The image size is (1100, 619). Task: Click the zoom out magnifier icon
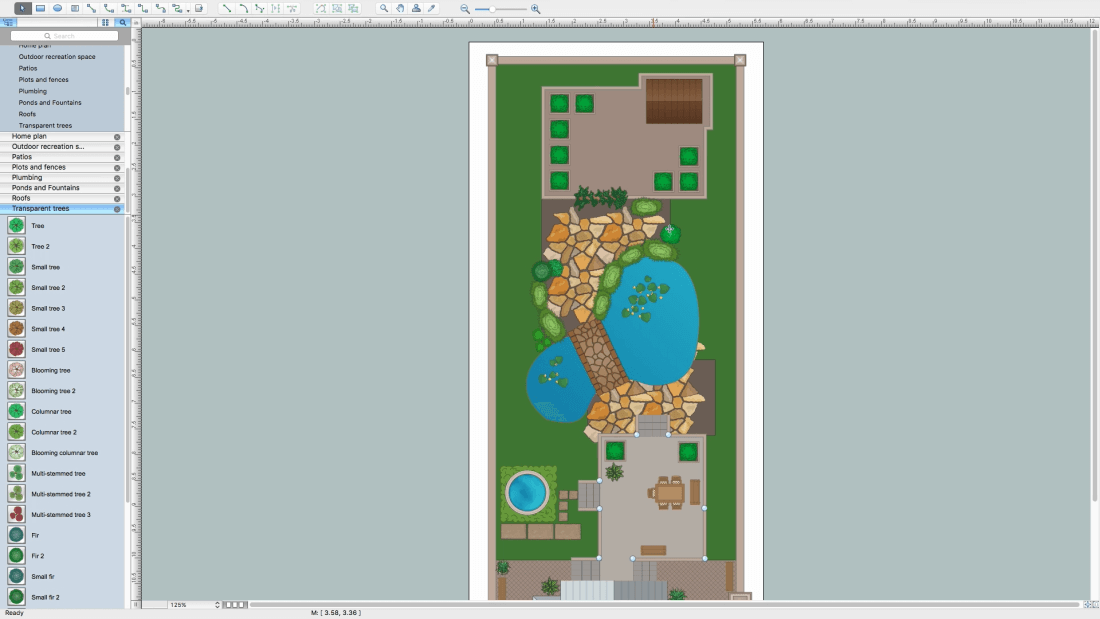pos(465,8)
